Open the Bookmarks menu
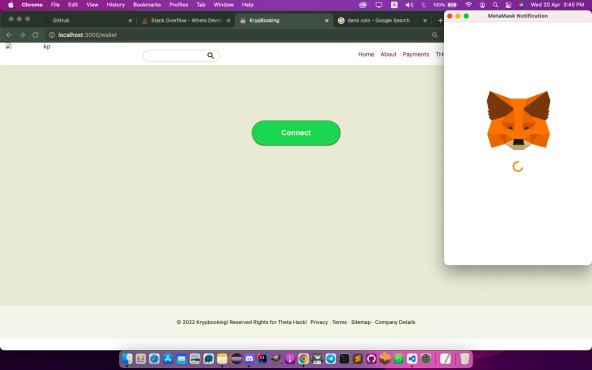The width and height of the screenshot is (592, 370). 147,5
